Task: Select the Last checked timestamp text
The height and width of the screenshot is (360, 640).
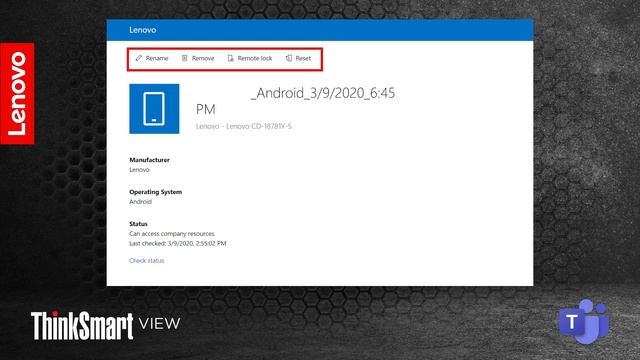Action: [178, 243]
